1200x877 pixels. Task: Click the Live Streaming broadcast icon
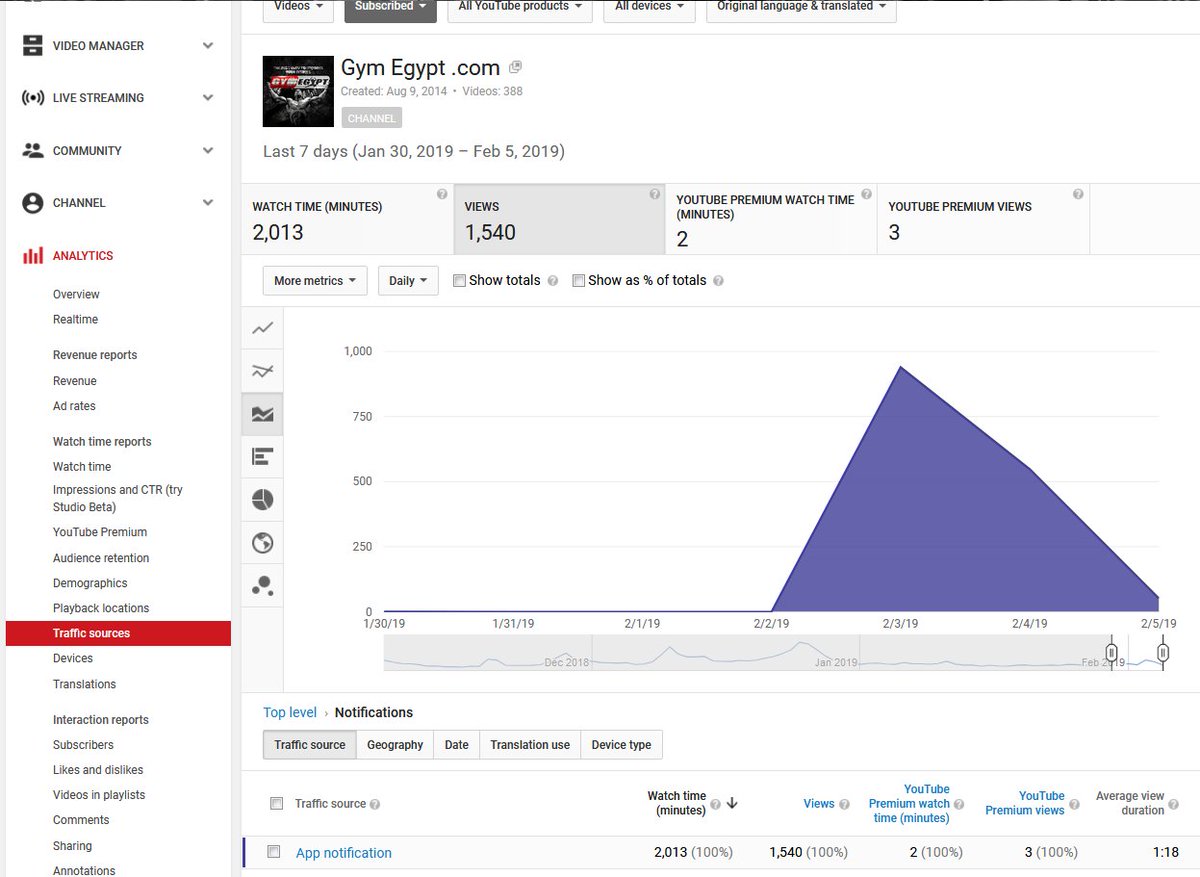(33, 98)
